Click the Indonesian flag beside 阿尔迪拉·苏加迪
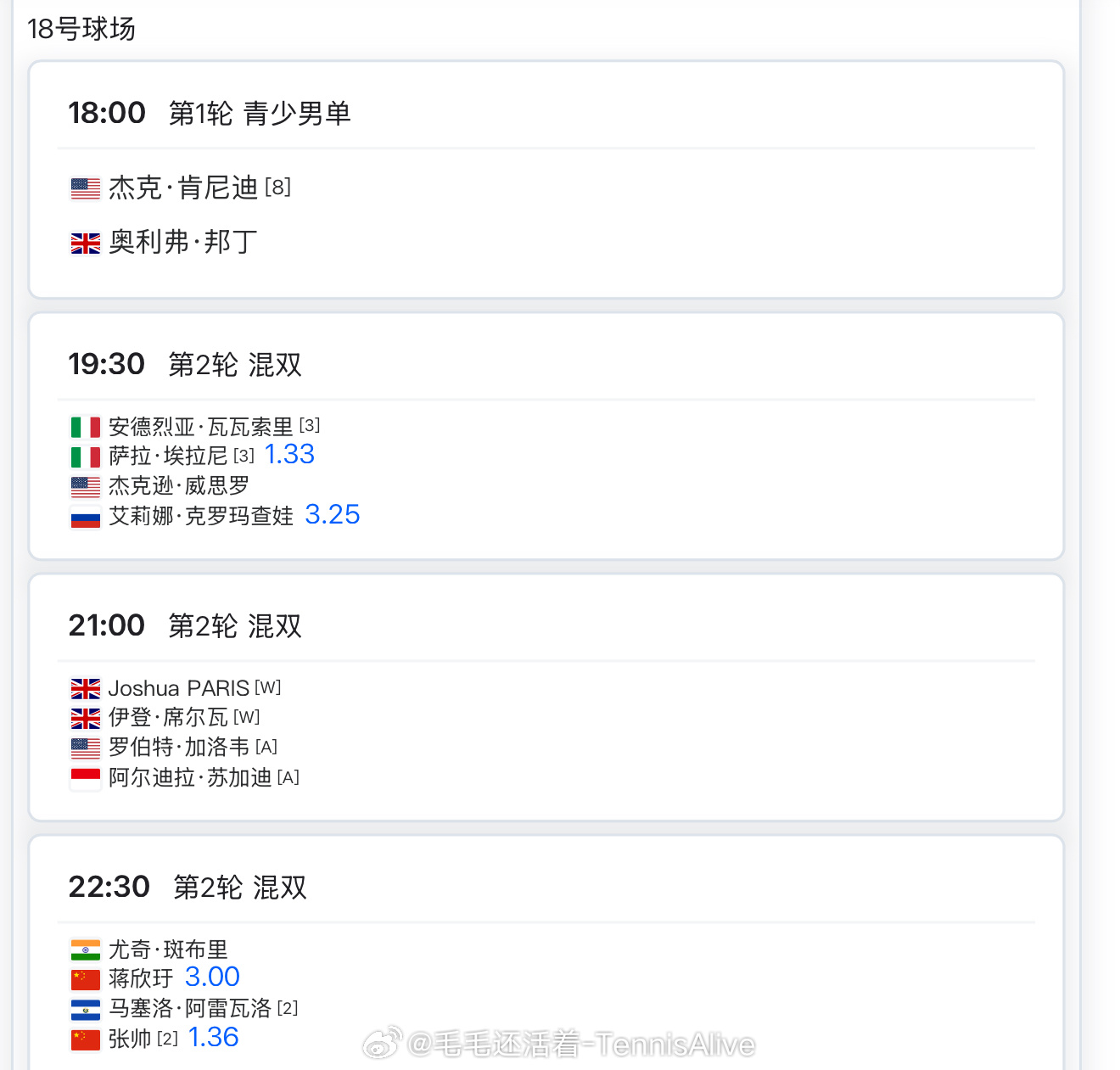This screenshot has height=1070, width=1120. (85, 778)
